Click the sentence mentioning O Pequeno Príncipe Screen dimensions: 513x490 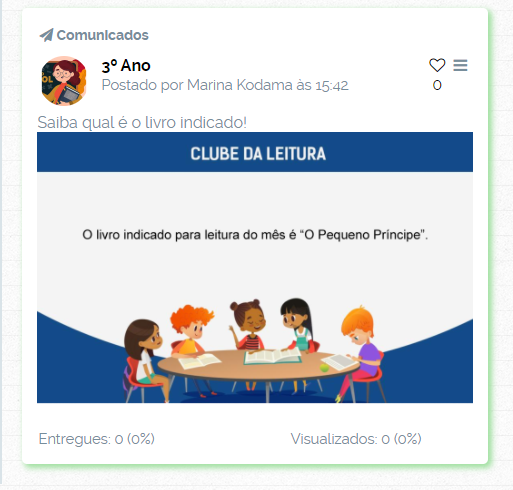pos(255,235)
